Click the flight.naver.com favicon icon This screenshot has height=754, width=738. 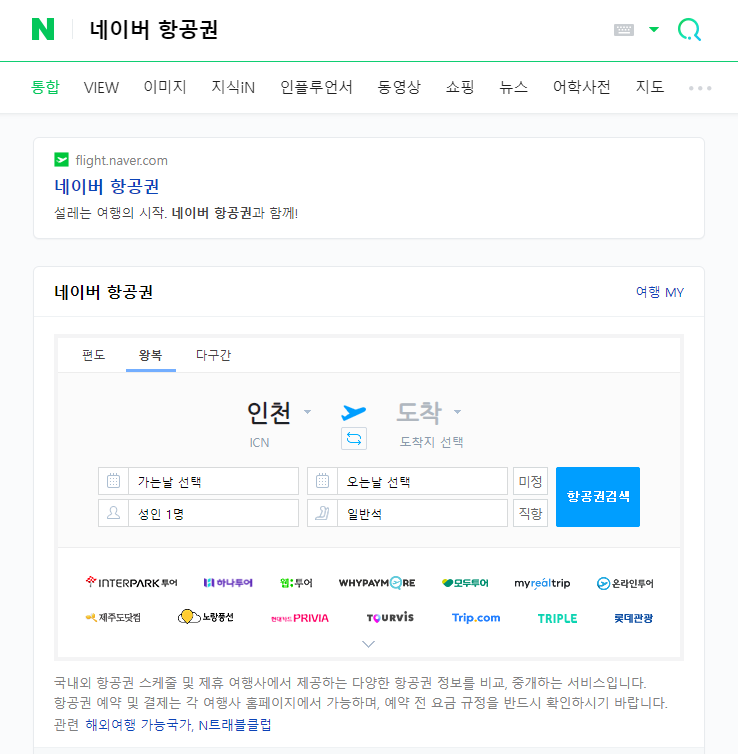tap(62, 160)
